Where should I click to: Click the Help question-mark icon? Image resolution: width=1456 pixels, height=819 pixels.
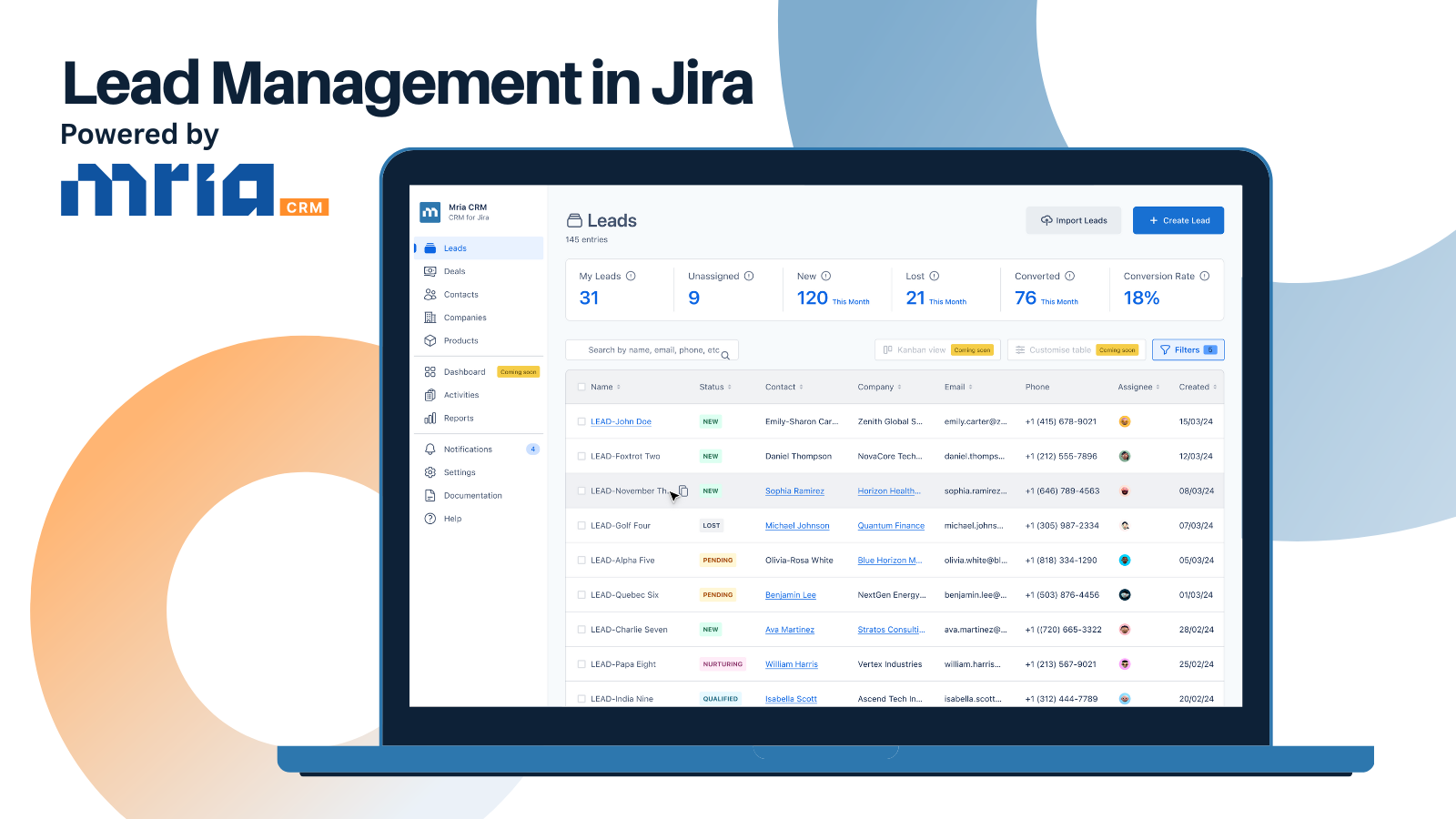coord(430,519)
